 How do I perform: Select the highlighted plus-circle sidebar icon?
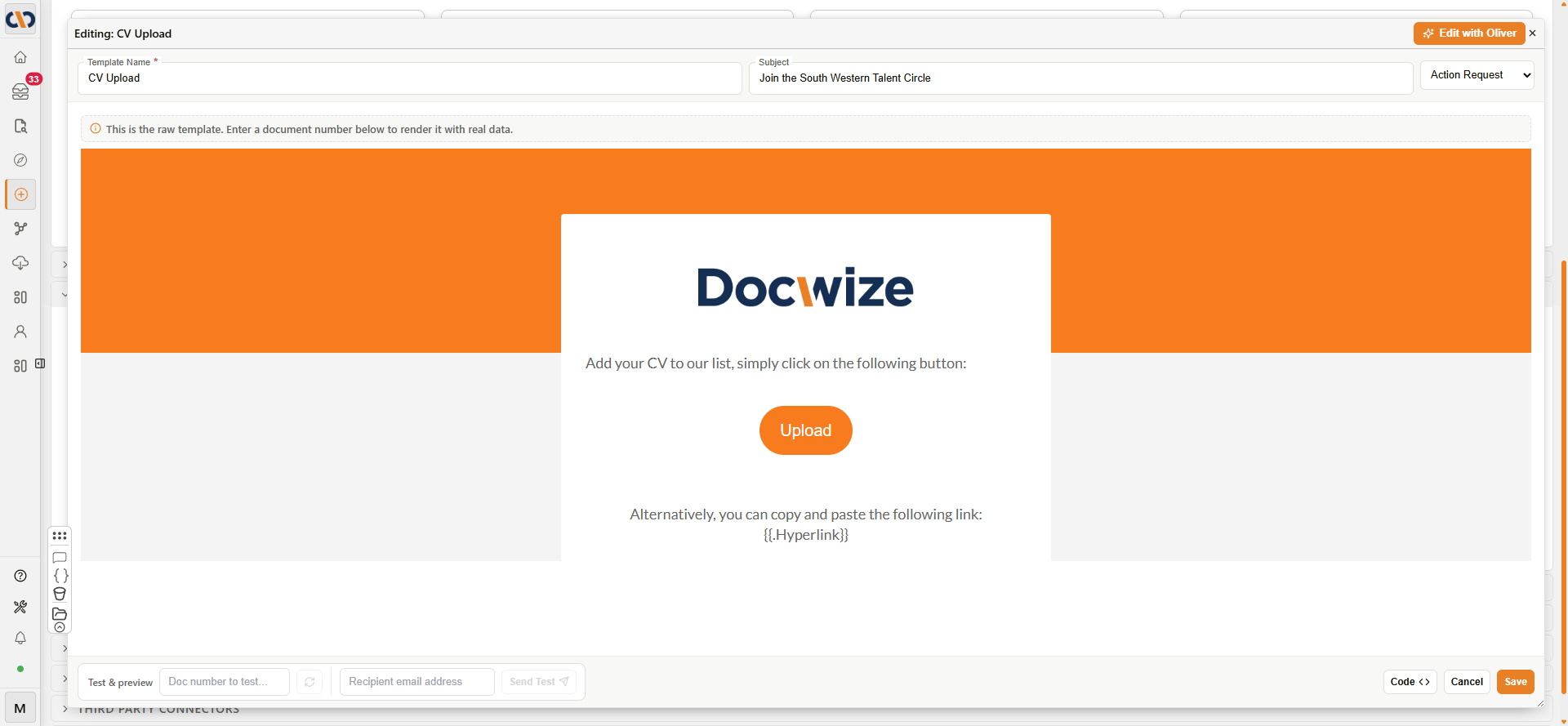(x=20, y=194)
